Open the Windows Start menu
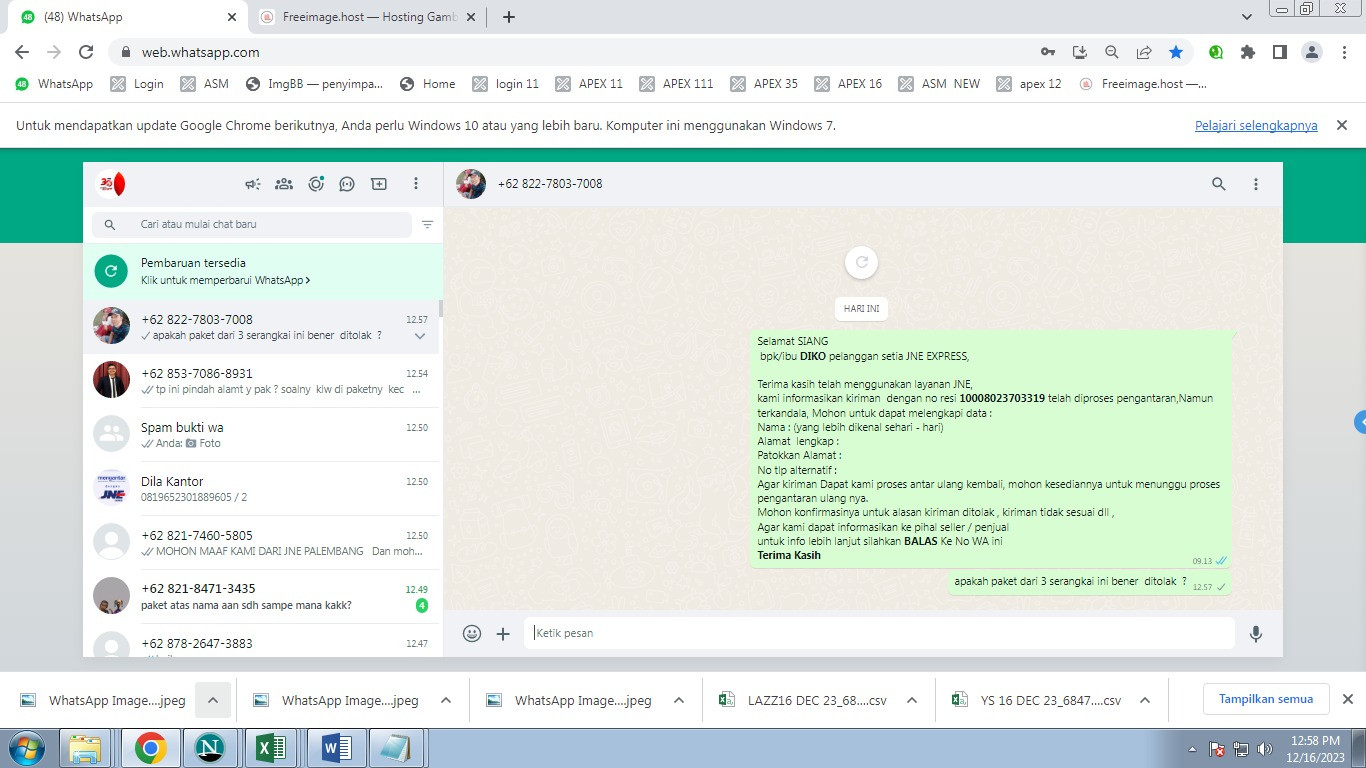 pos(25,748)
